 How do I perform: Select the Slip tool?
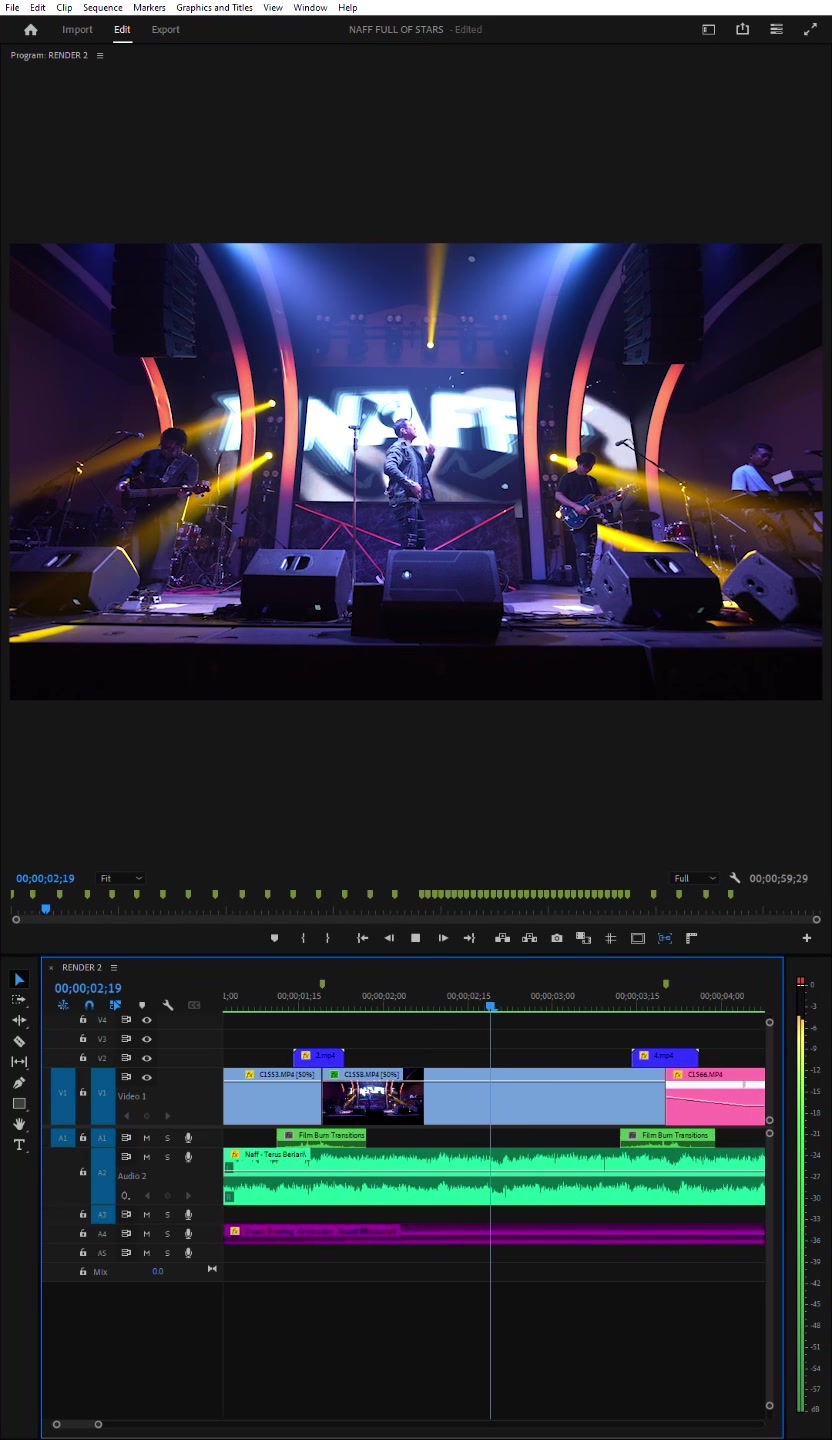pyautogui.click(x=19, y=1062)
